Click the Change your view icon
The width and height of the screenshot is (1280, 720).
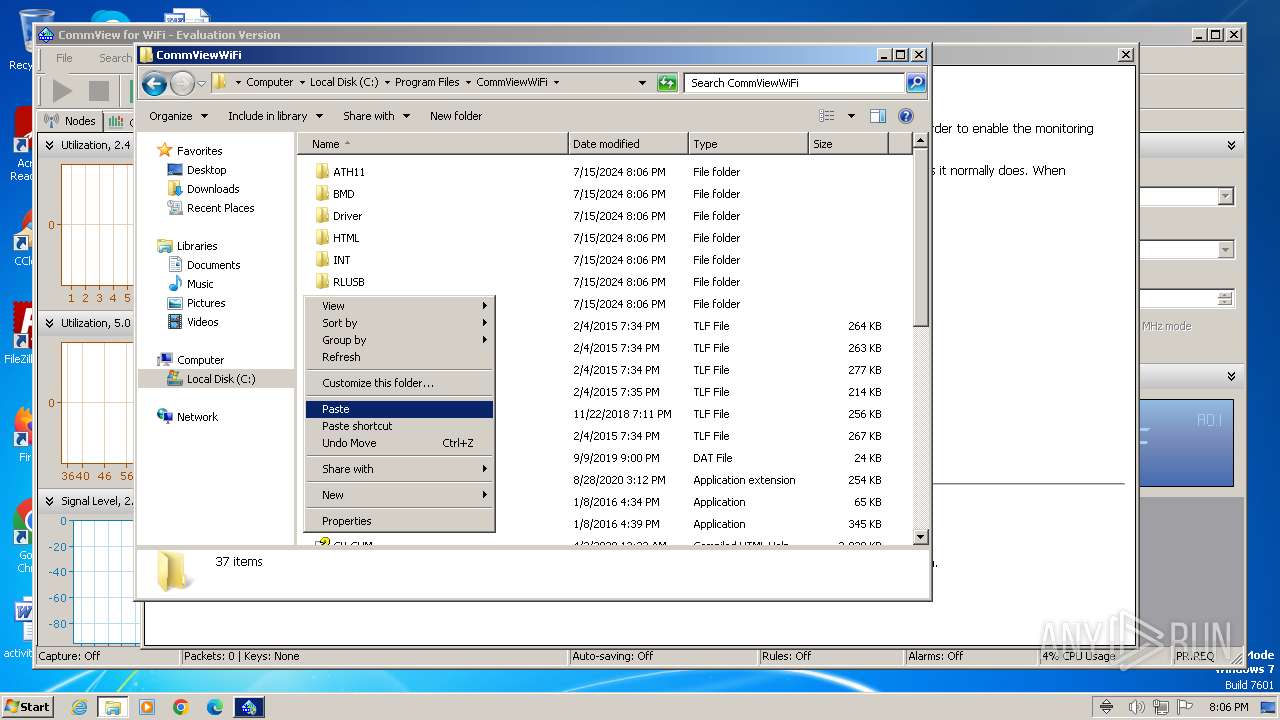[x=826, y=116]
